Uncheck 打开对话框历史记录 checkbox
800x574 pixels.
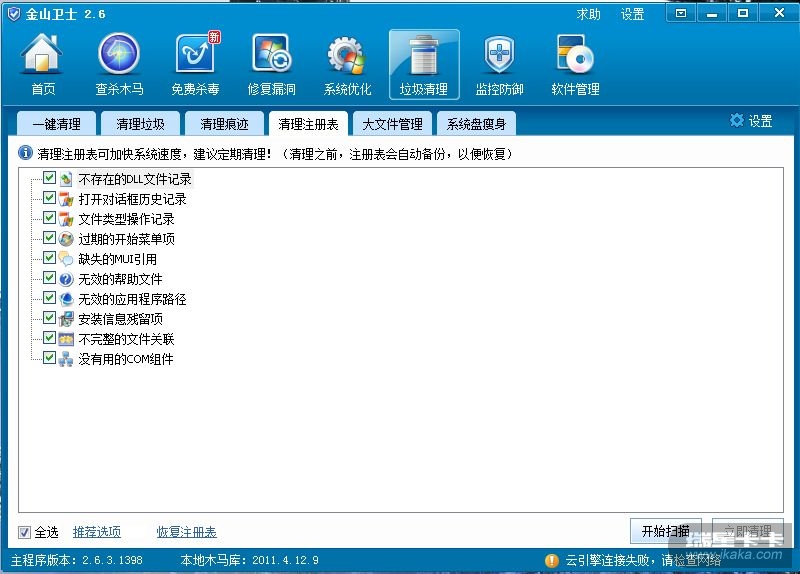pos(49,197)
